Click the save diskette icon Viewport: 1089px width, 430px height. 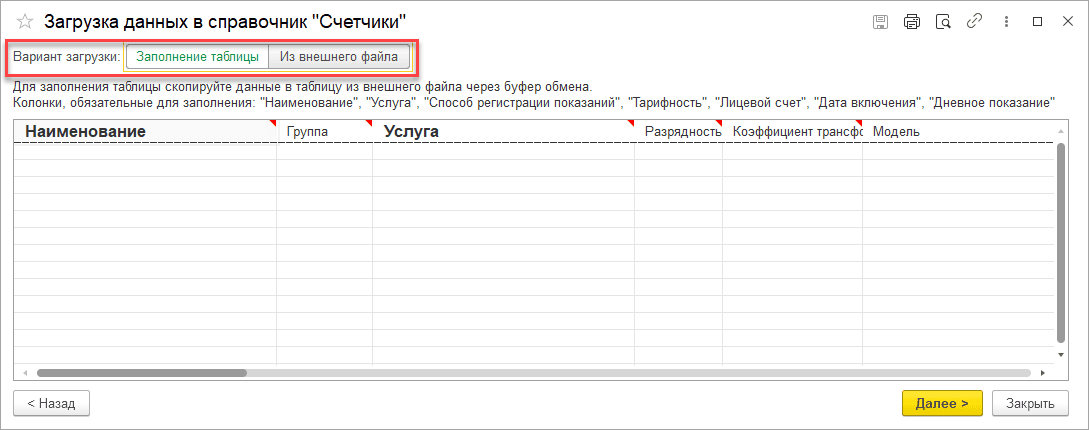881,21
